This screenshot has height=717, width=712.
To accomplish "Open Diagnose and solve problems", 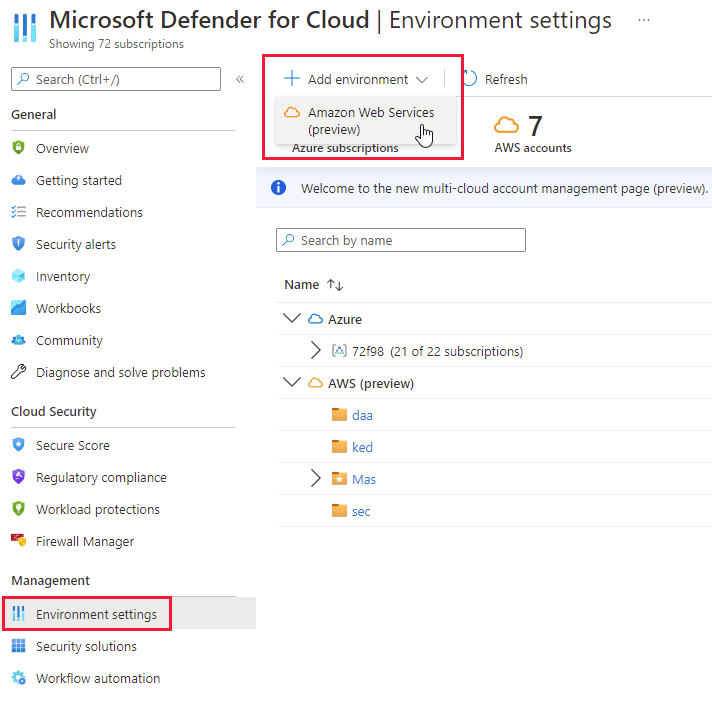I will coord(121,372).
